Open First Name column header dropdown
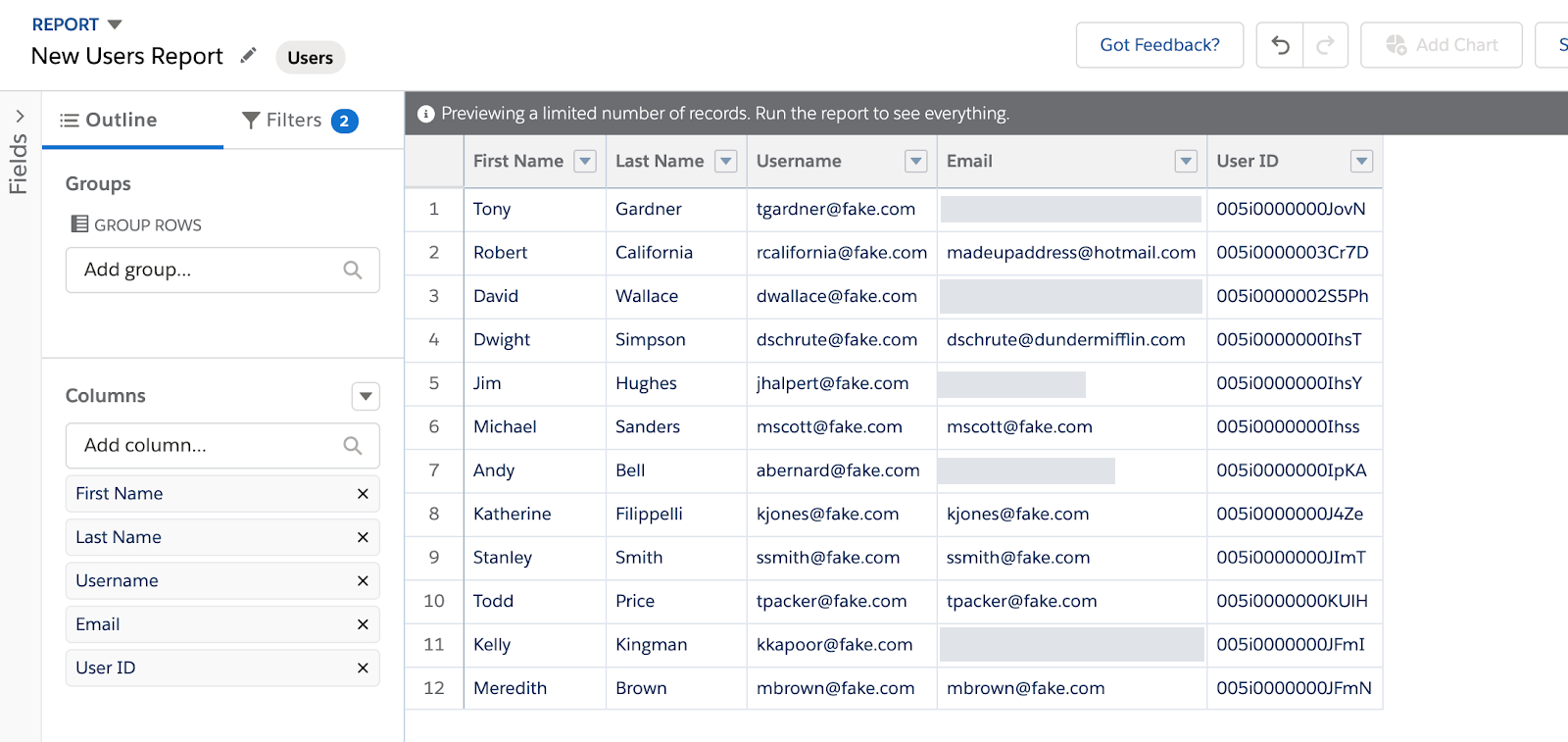Viewport: 1568px width, 742px height. (585, 162)
